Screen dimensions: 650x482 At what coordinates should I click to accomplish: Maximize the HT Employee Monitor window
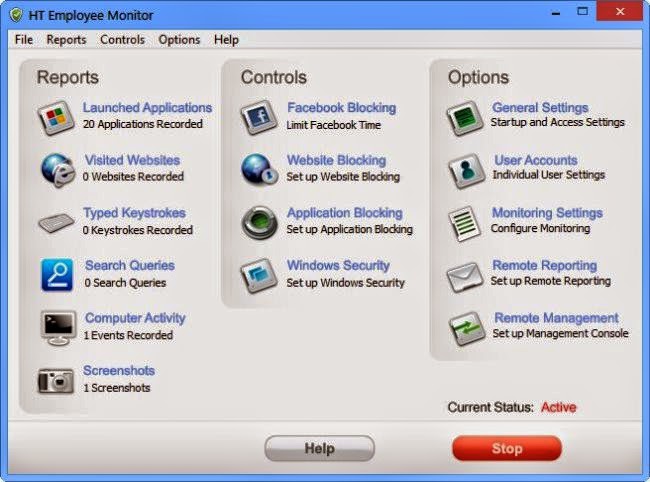(582, 12)
